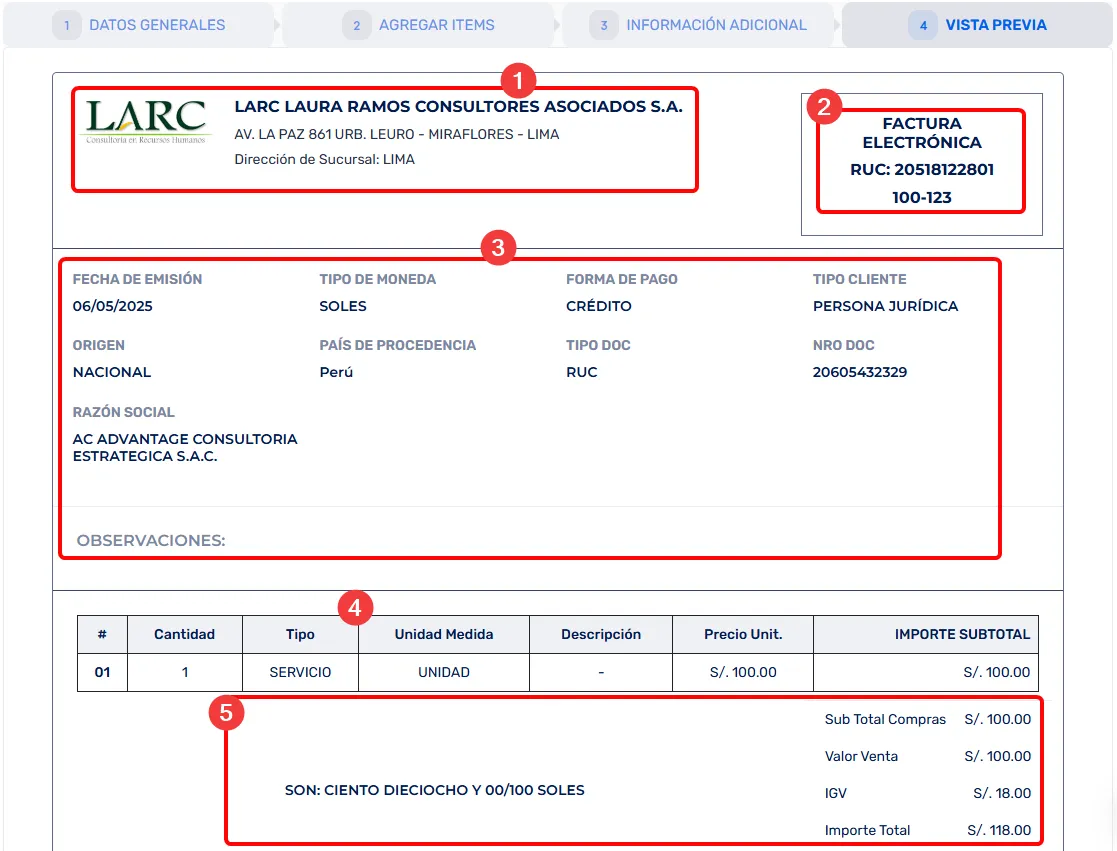
Task: Click red annotation marker number 1
Action: [x=517, y=80]
